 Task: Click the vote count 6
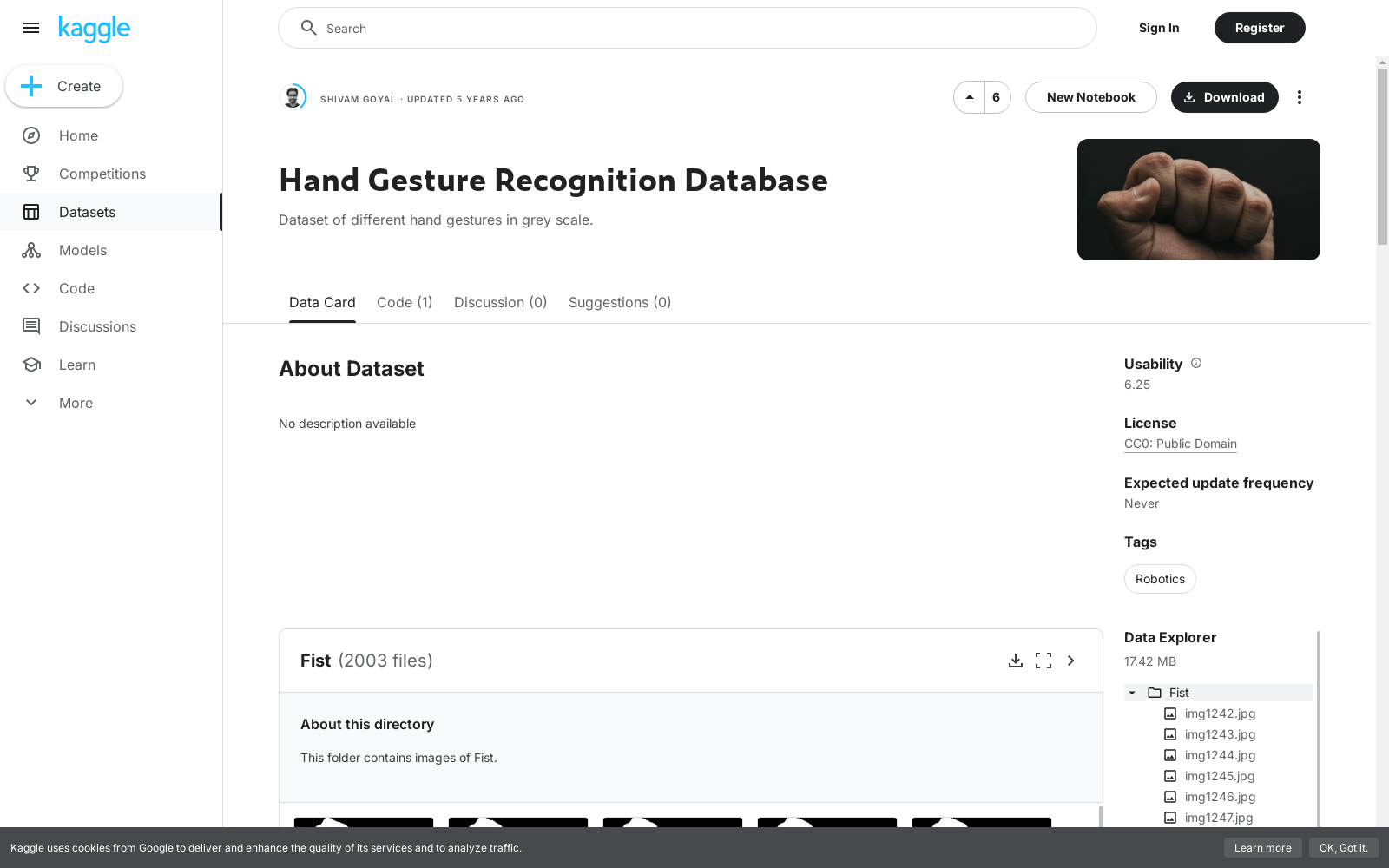997,97
